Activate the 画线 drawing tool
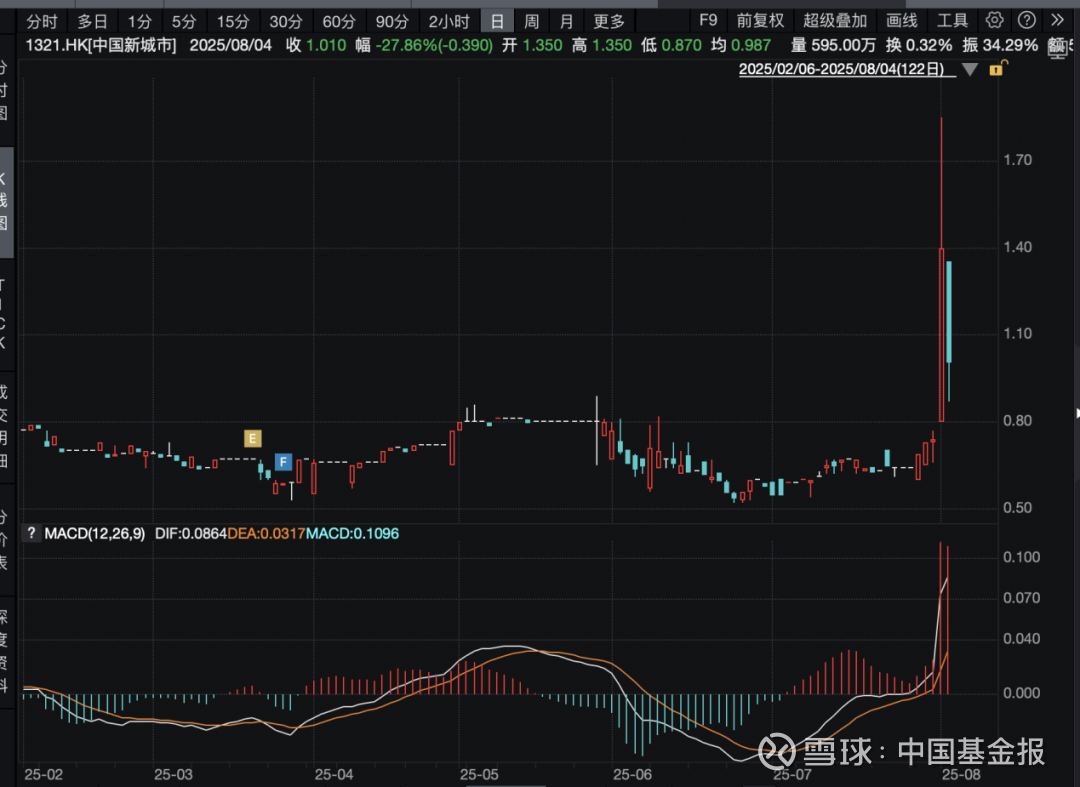The image size is (1080, 787). (902, 21)
